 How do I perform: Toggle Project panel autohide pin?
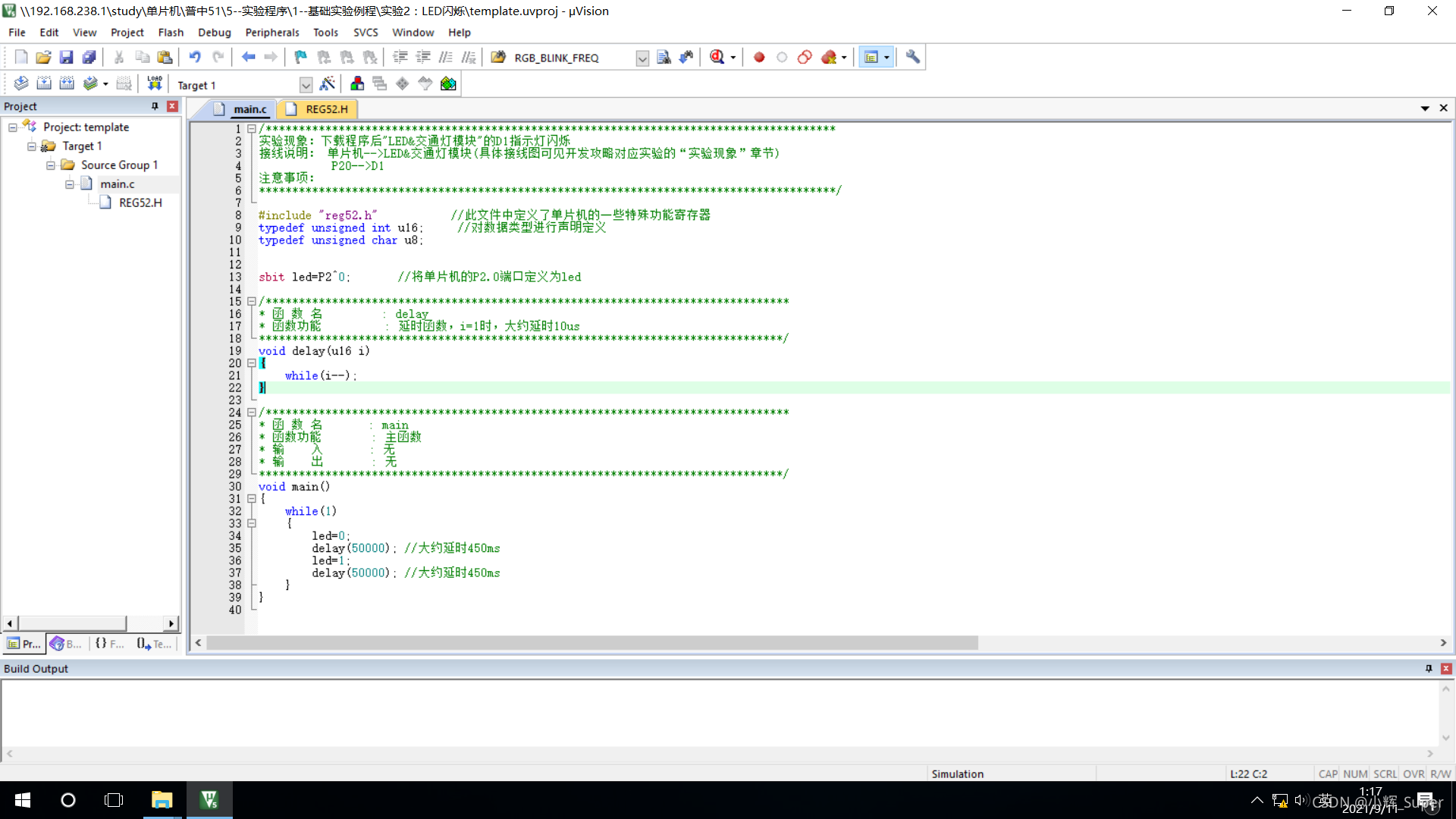coord(155,106)
